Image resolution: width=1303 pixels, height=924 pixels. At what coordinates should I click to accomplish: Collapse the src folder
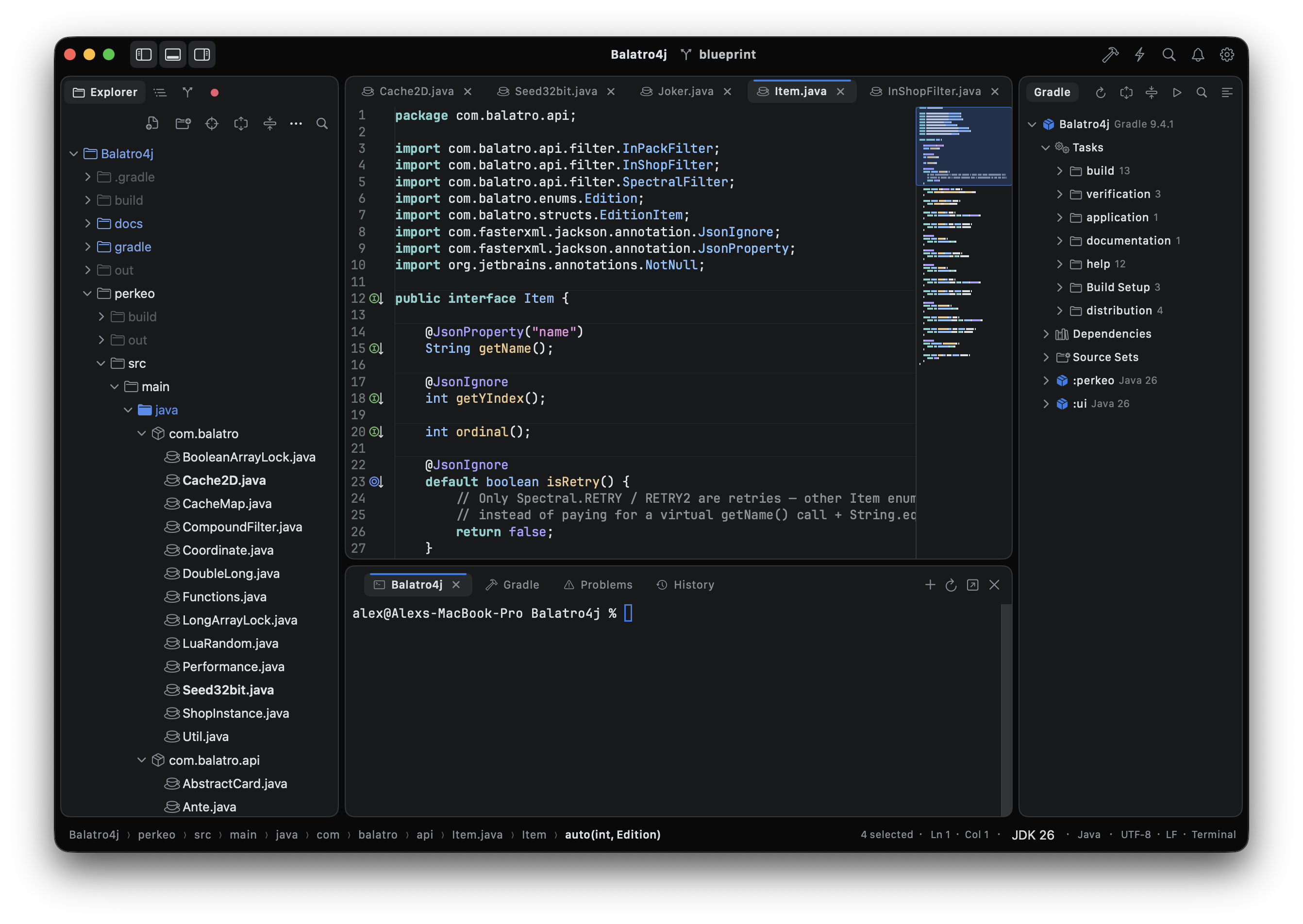[x=101, y=363]
